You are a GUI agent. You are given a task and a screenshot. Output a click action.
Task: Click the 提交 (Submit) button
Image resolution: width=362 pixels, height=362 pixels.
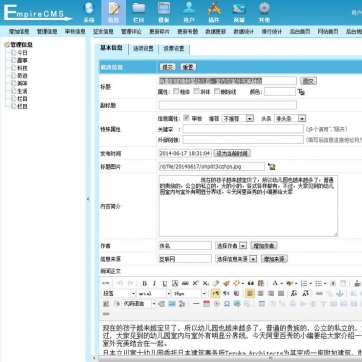[x=168, y=67]
